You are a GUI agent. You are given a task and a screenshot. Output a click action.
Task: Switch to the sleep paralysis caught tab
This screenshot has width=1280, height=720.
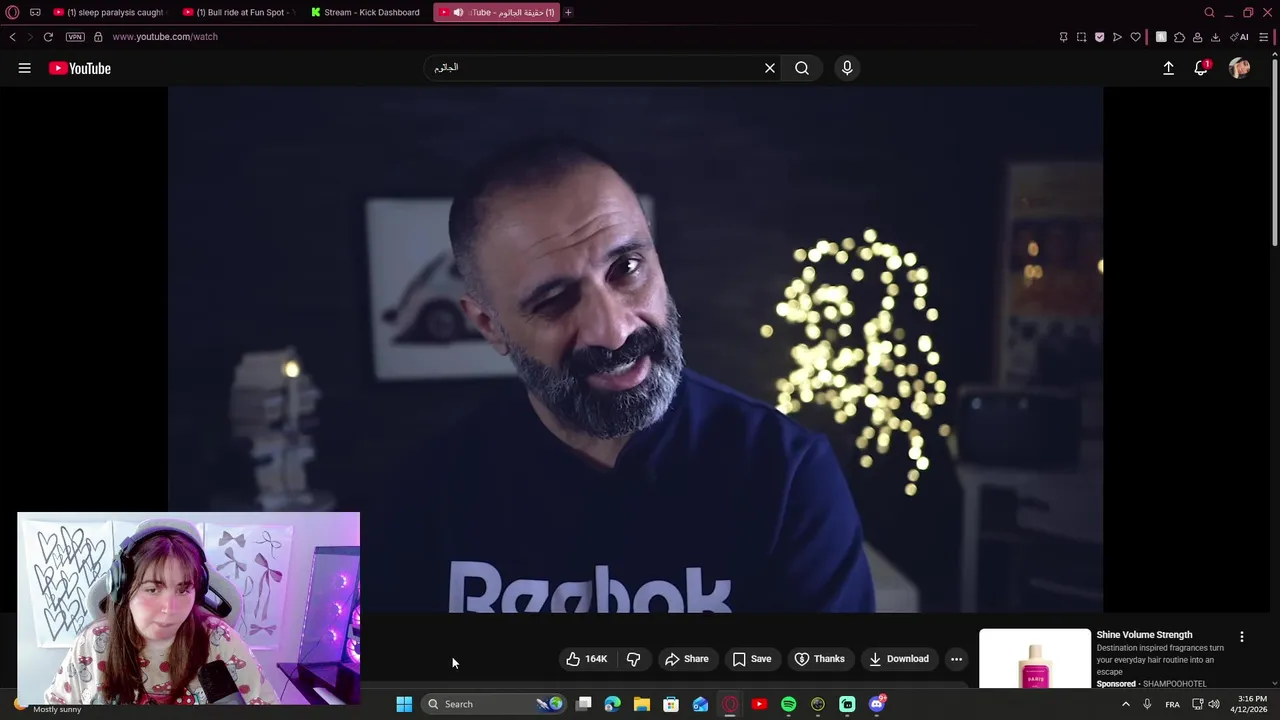pyautogui.click(x=108, y=12)
